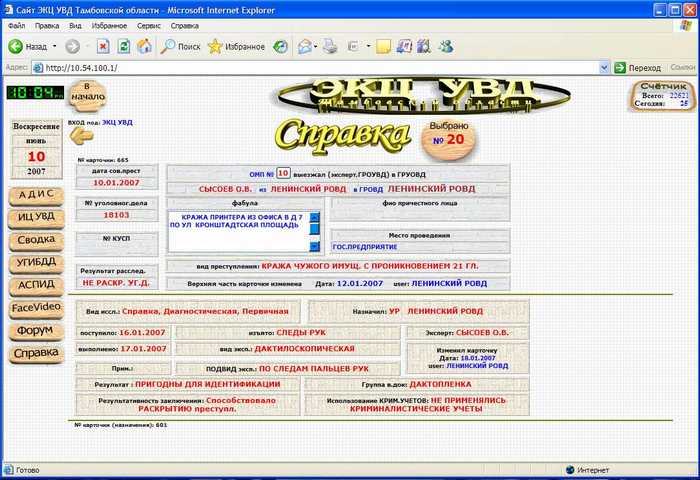Viewport: 700px width, 480px height.
Task: Click scroll up arrow in фабула box
Action: pyautogui.click(x=315, y=217)
